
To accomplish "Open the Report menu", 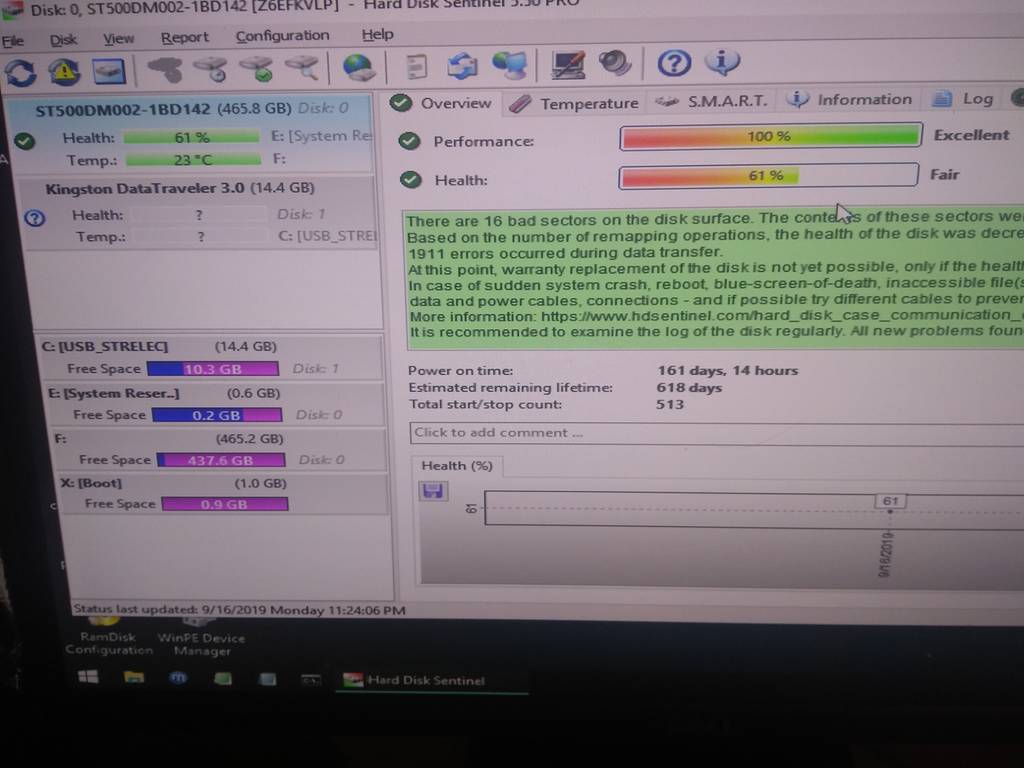I will tap(185, 38).
